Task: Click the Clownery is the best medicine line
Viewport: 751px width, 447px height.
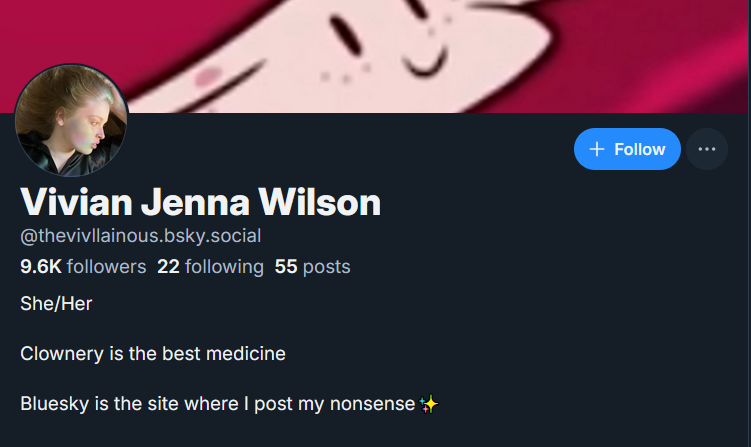Action: click(x=153, y=354)
